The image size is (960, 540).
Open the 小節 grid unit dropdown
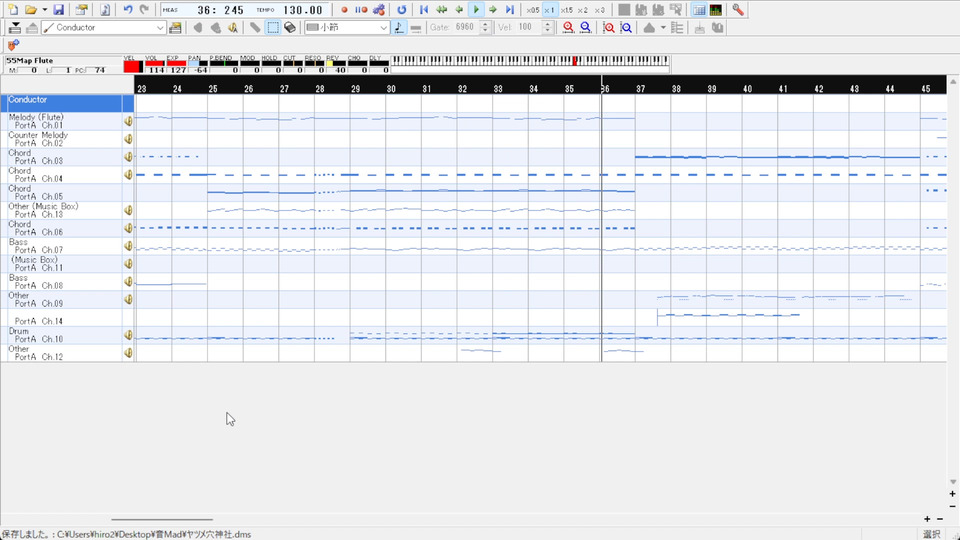383,28
